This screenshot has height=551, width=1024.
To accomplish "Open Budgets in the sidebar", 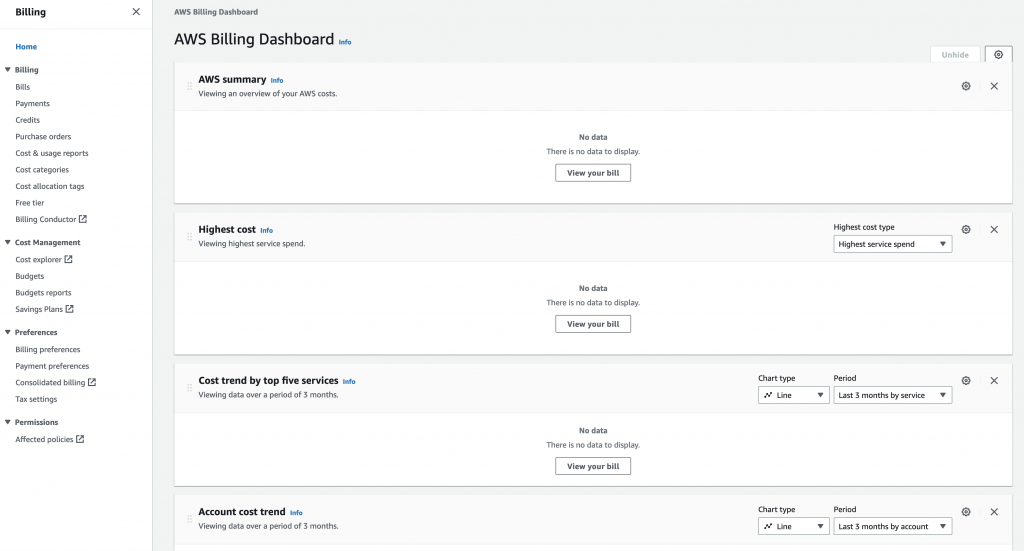I will 30,276.
